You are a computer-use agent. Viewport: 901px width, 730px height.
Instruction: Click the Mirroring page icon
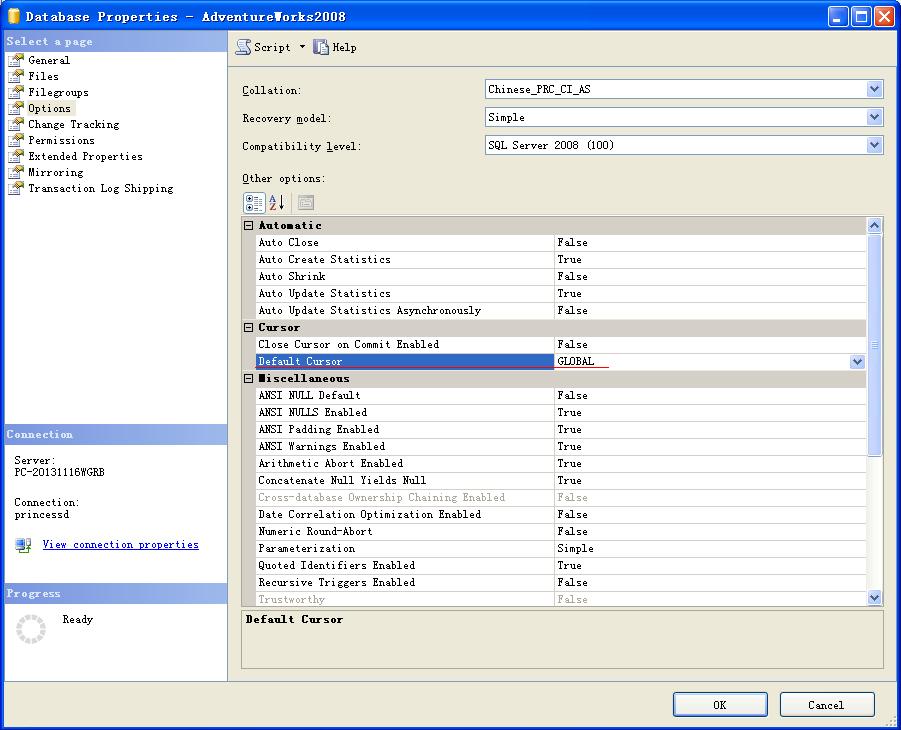[16, 172]
